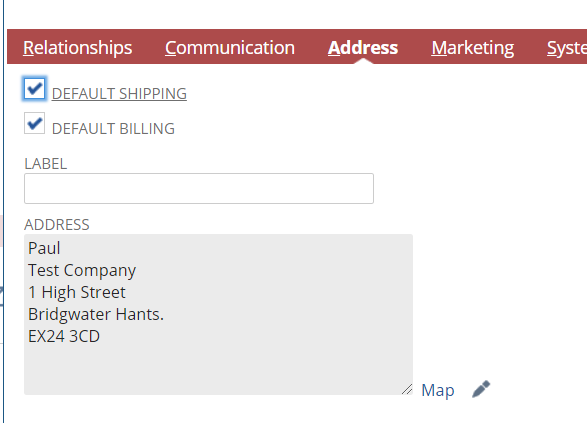Select the Address tab
This screenshot has height=423, width=587.
(363, 48)
